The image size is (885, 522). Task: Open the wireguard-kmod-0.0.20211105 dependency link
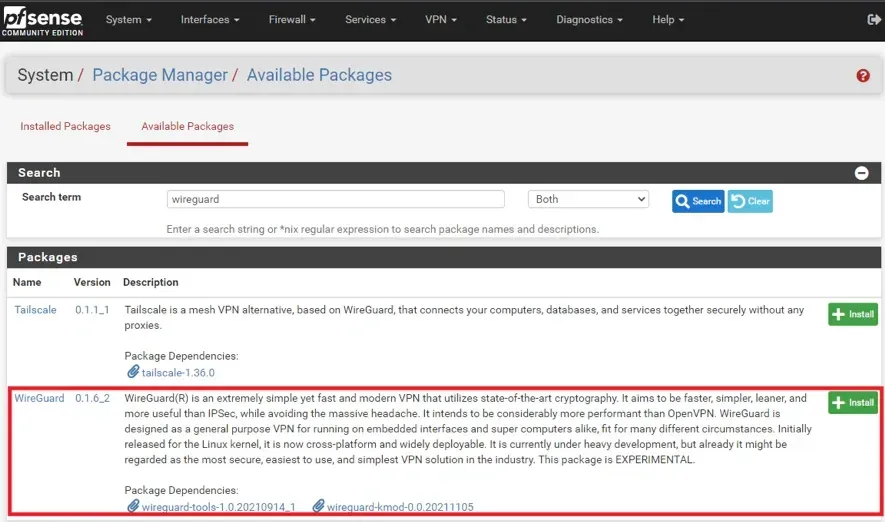coord(400,507)
